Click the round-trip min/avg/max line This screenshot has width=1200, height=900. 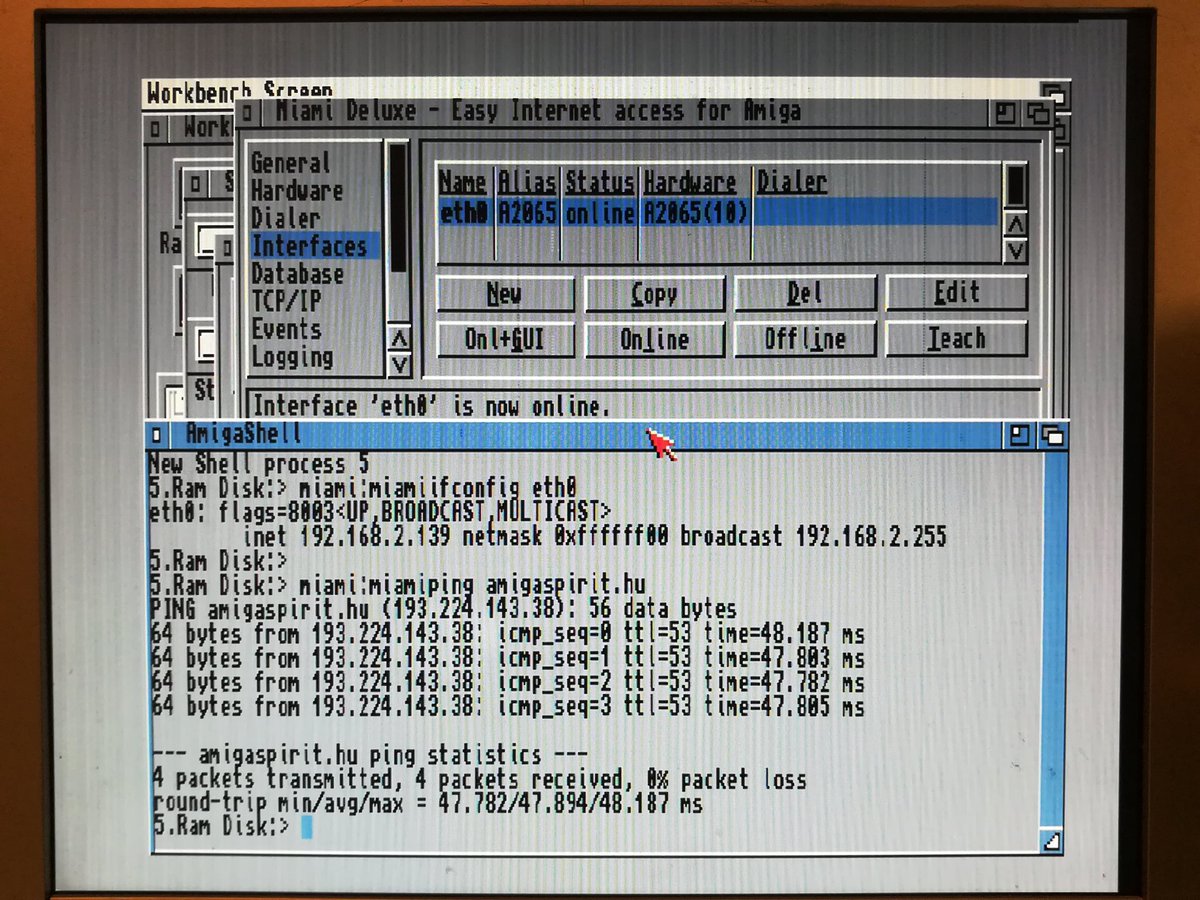pyautogui.click(x=427, y=803)
